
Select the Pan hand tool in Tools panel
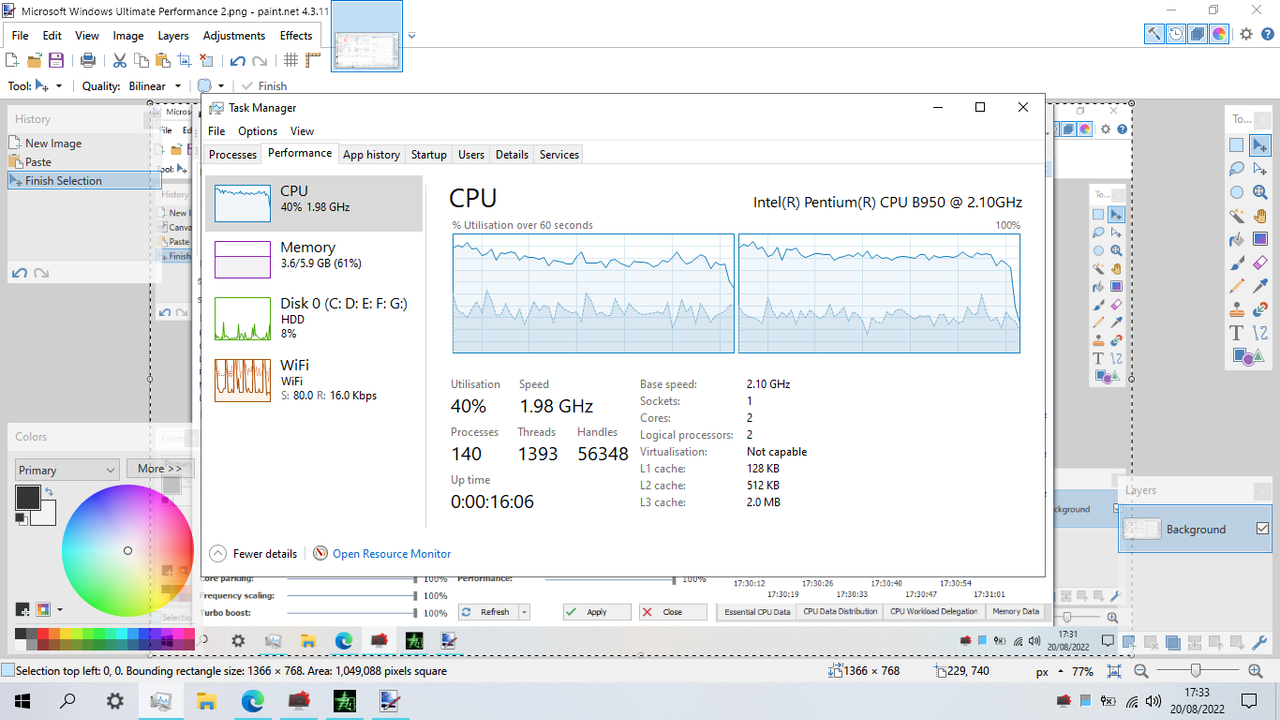click(x=1260, y=216)
